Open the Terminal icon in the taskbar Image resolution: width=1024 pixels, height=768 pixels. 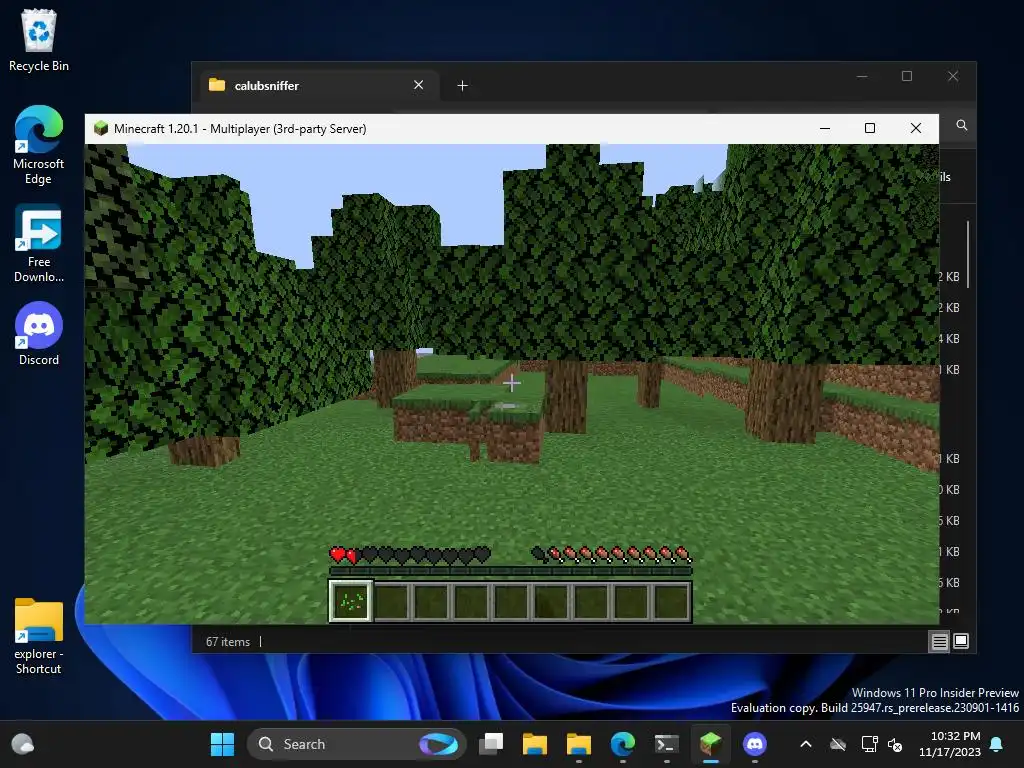[x=667, y=744]
